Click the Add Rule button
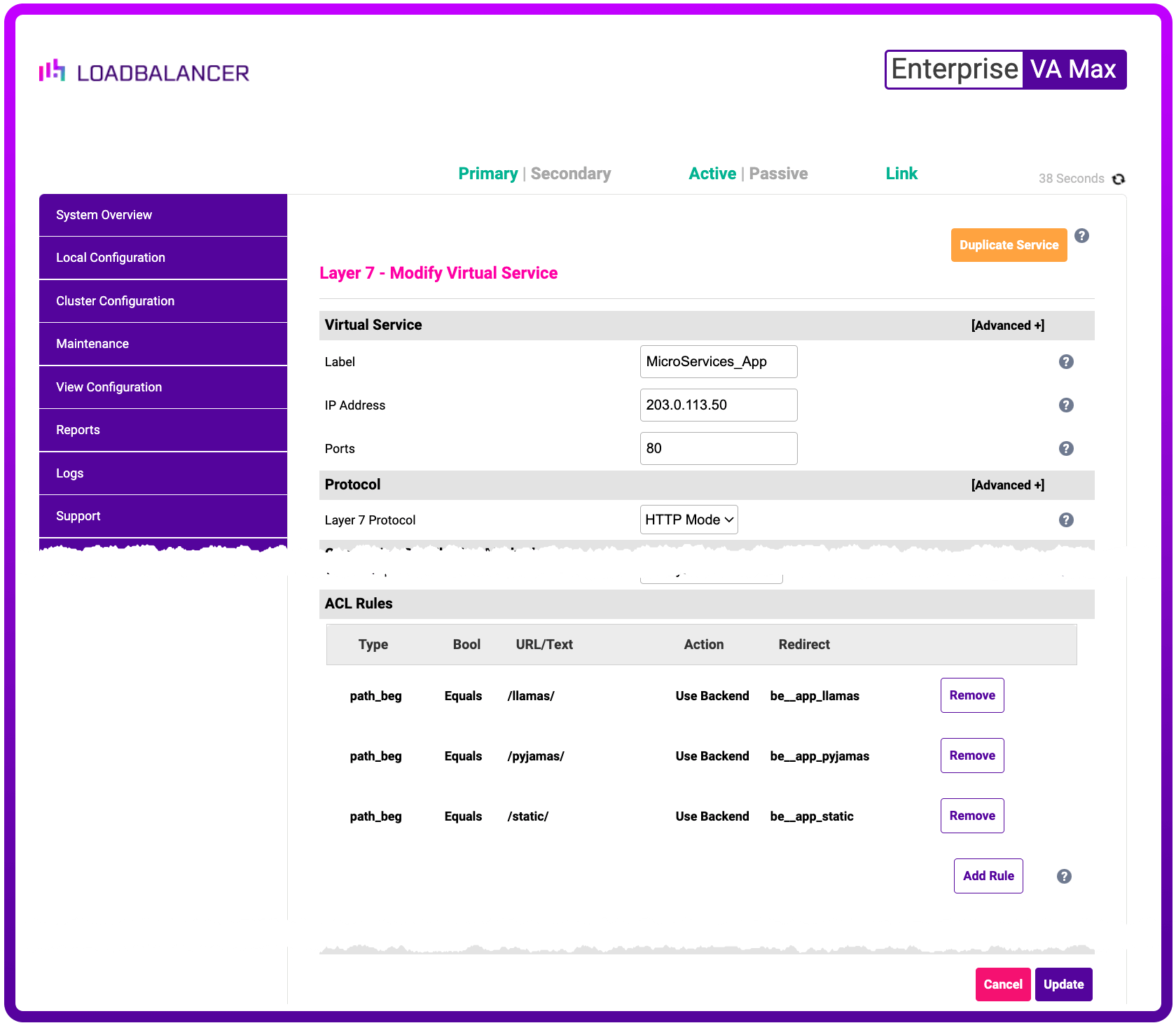 click(988, 876)
